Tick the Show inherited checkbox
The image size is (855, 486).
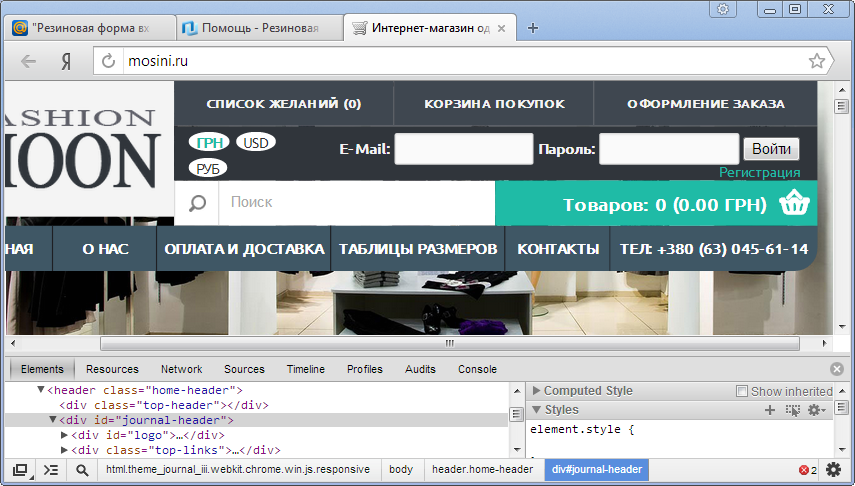click(x=742, y=391)
